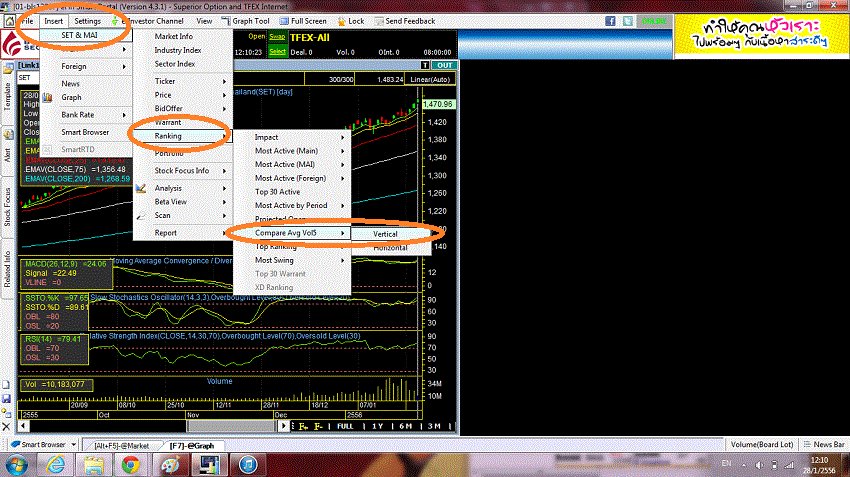
Task: Set chart range to 3 M
Action: 434,427
